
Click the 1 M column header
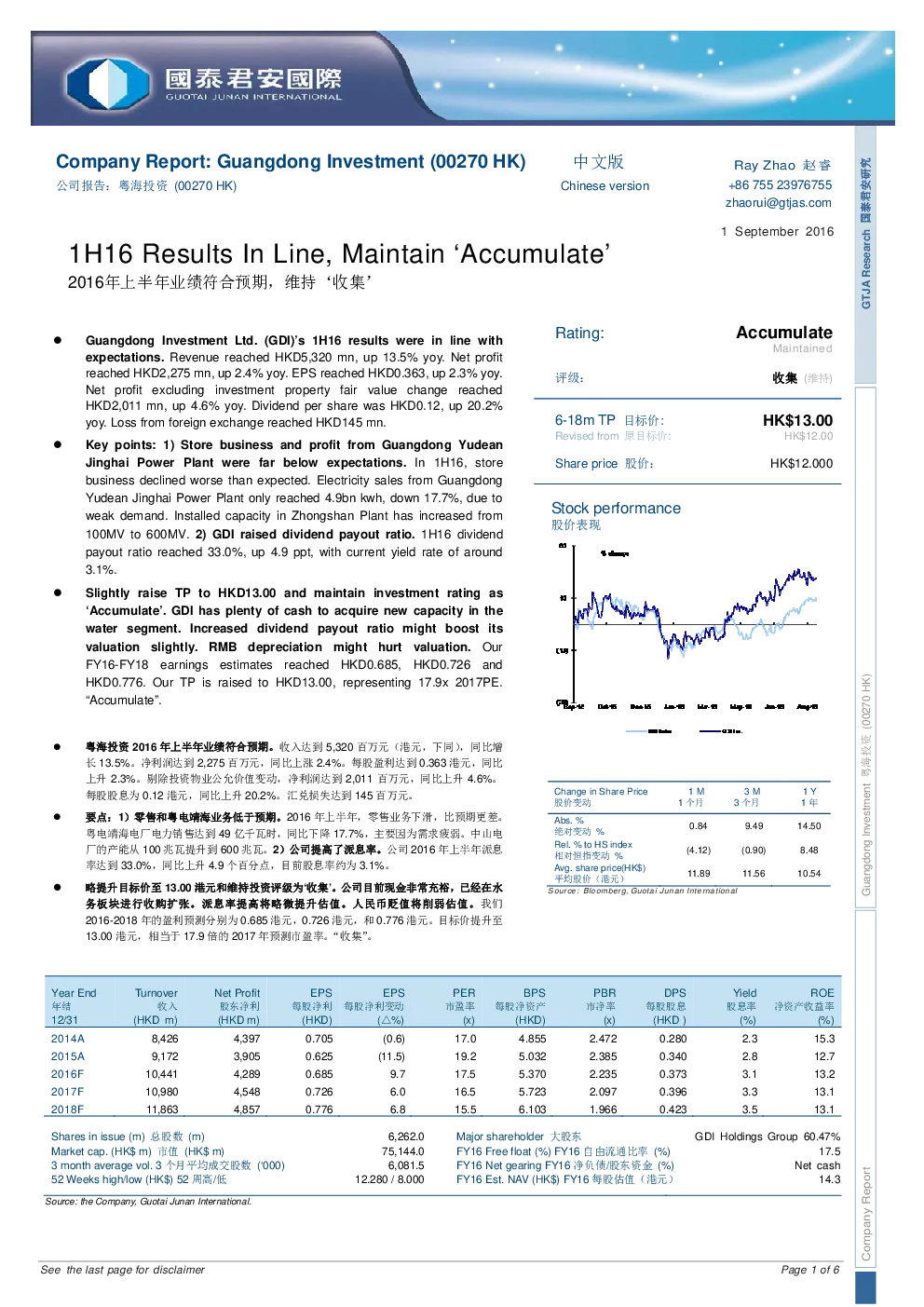click(697, 791)
